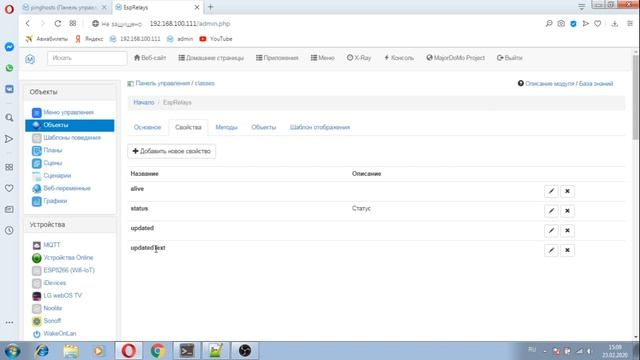Go back using browser back arrow
The width and height of the screenshot is (640, 360).
pyautogui.click(x=28, y=24)
